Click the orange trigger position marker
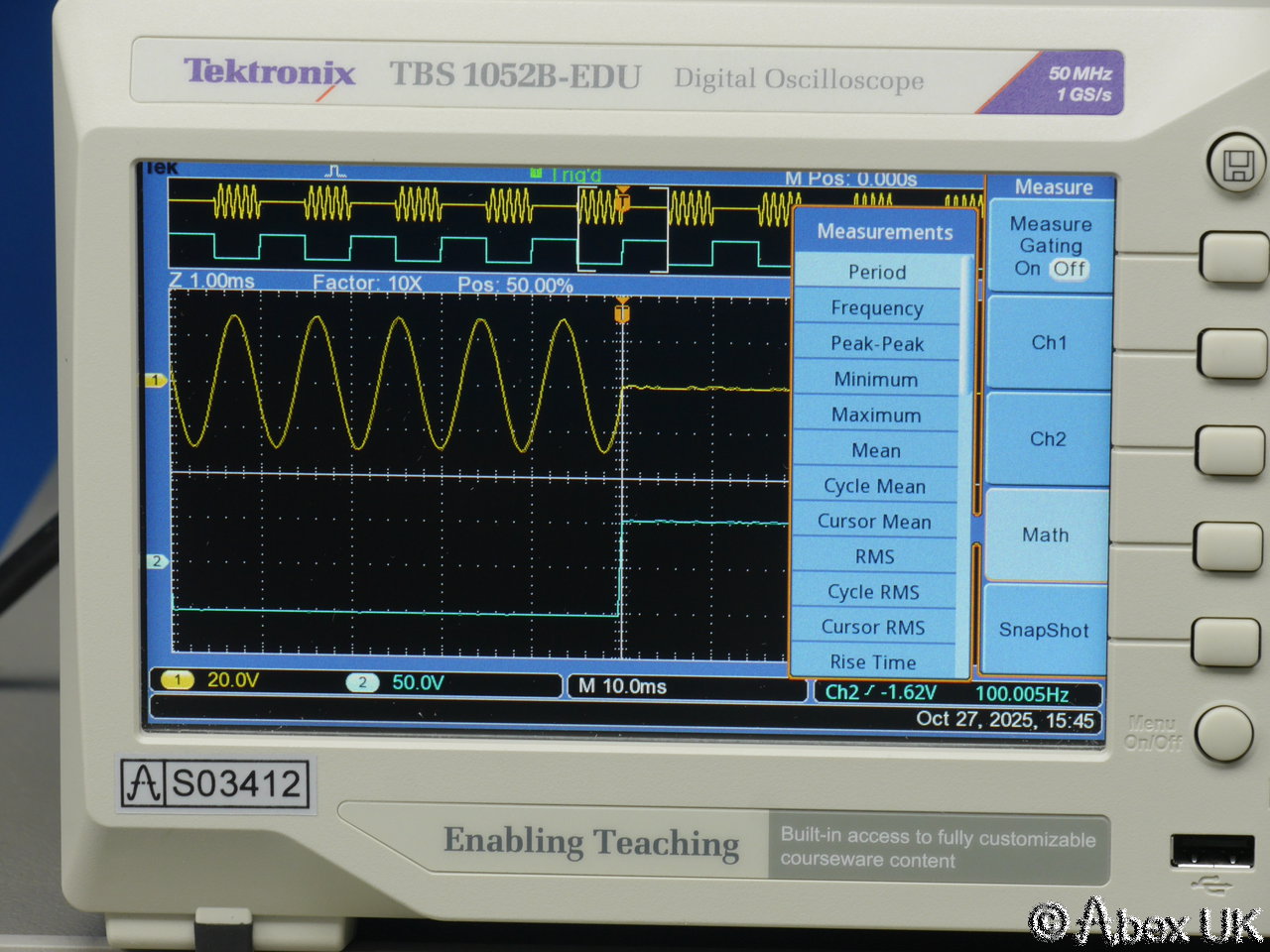This screenshot has width=1270, height=952. coord(622,312)
